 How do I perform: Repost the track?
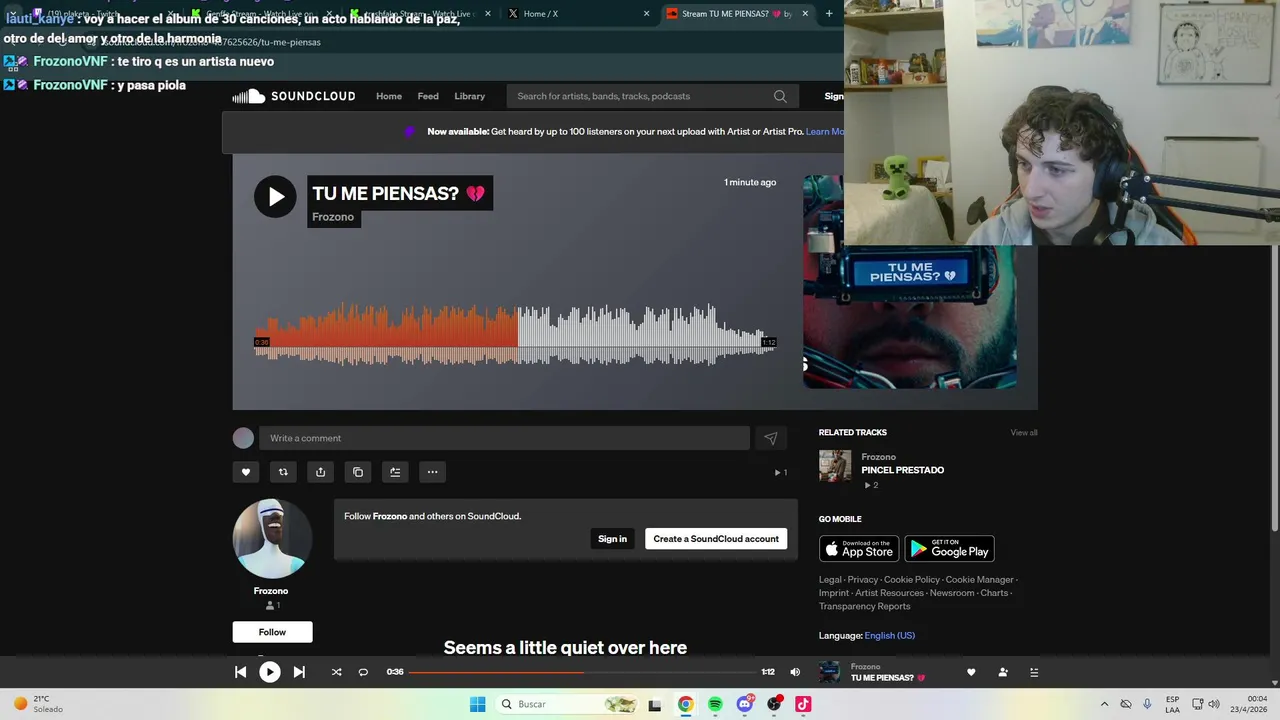pos(283,472)
